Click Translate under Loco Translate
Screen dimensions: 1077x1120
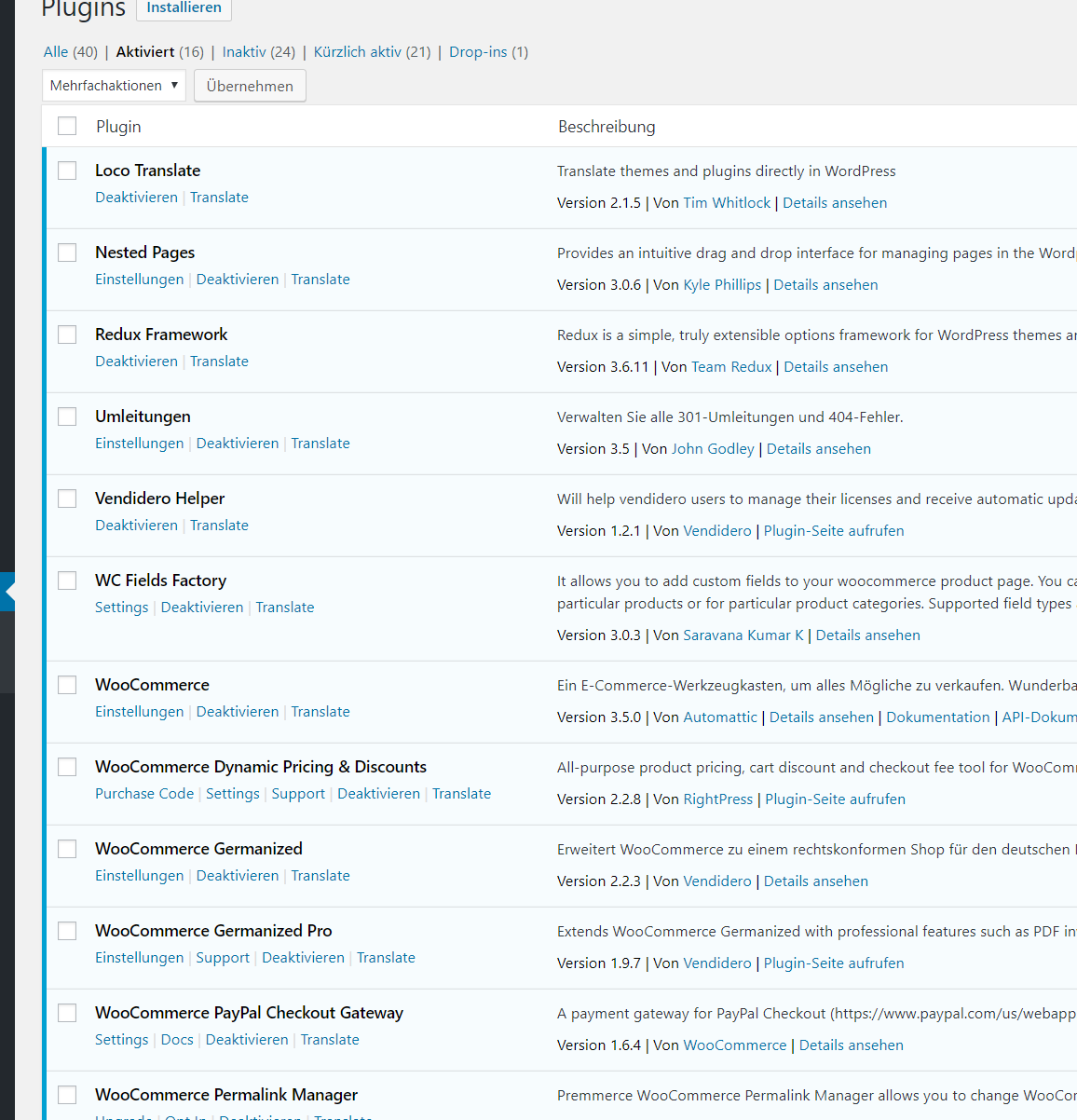click(x=219, y=198)
